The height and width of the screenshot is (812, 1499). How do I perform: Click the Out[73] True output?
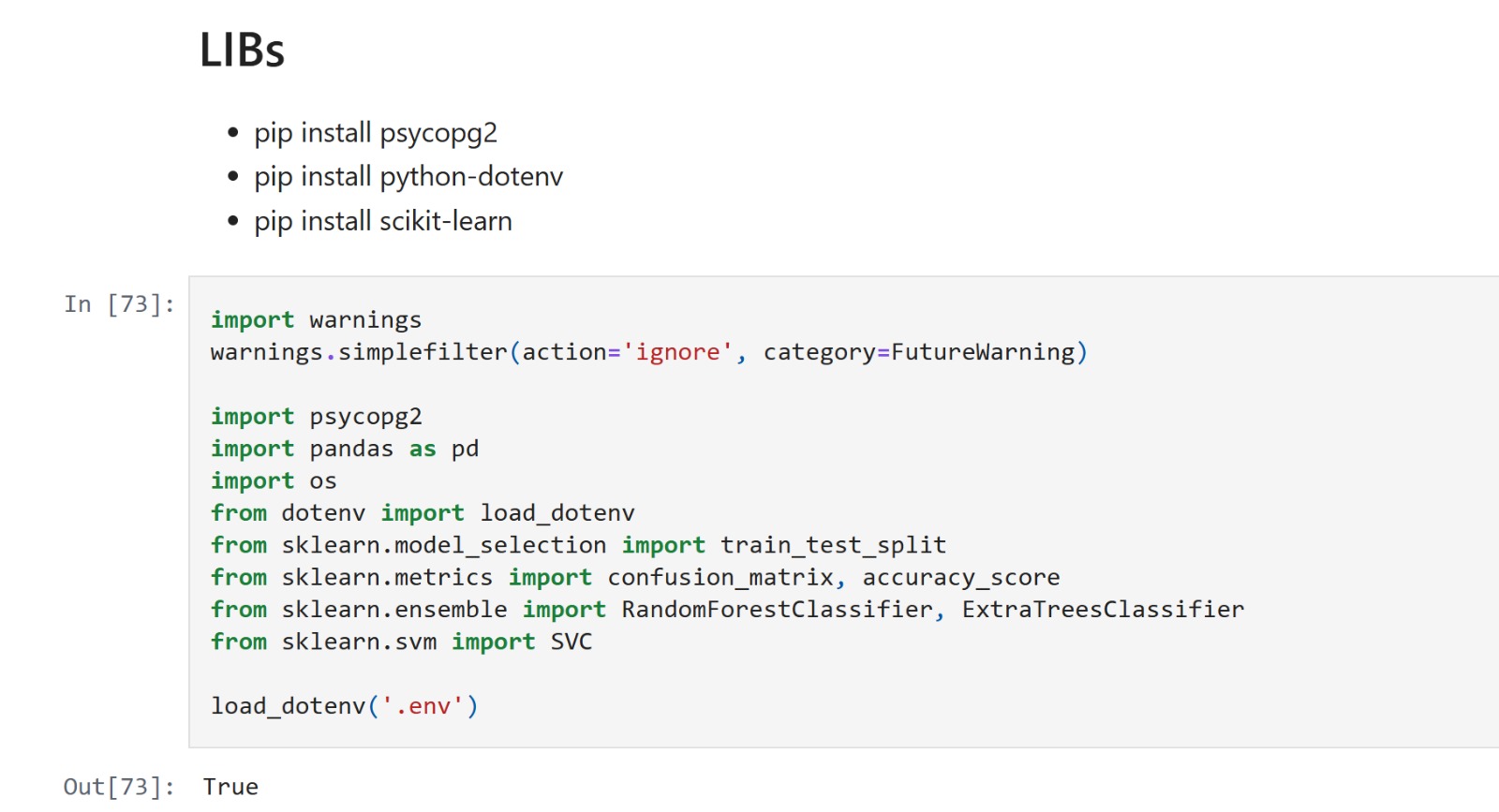230,787
